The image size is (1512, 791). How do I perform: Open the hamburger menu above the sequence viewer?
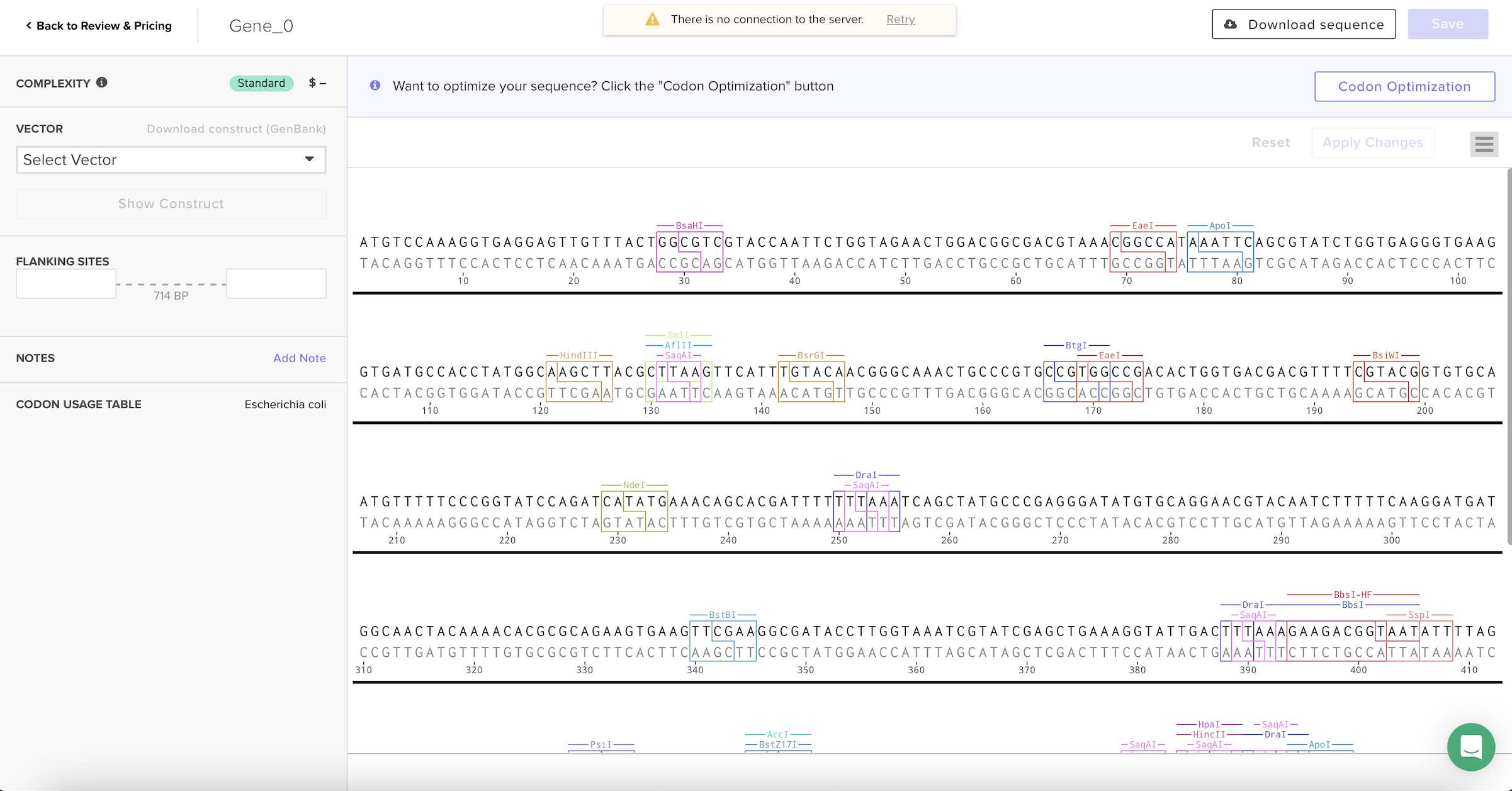[x=1484, y=144]
